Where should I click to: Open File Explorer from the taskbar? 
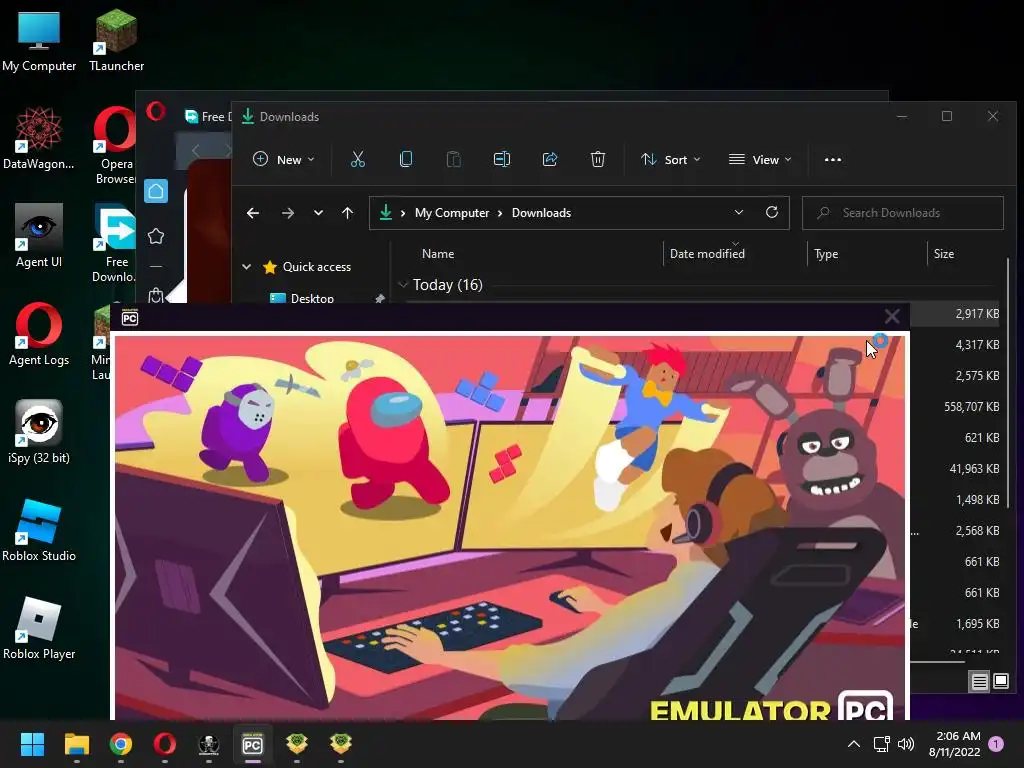76,744
